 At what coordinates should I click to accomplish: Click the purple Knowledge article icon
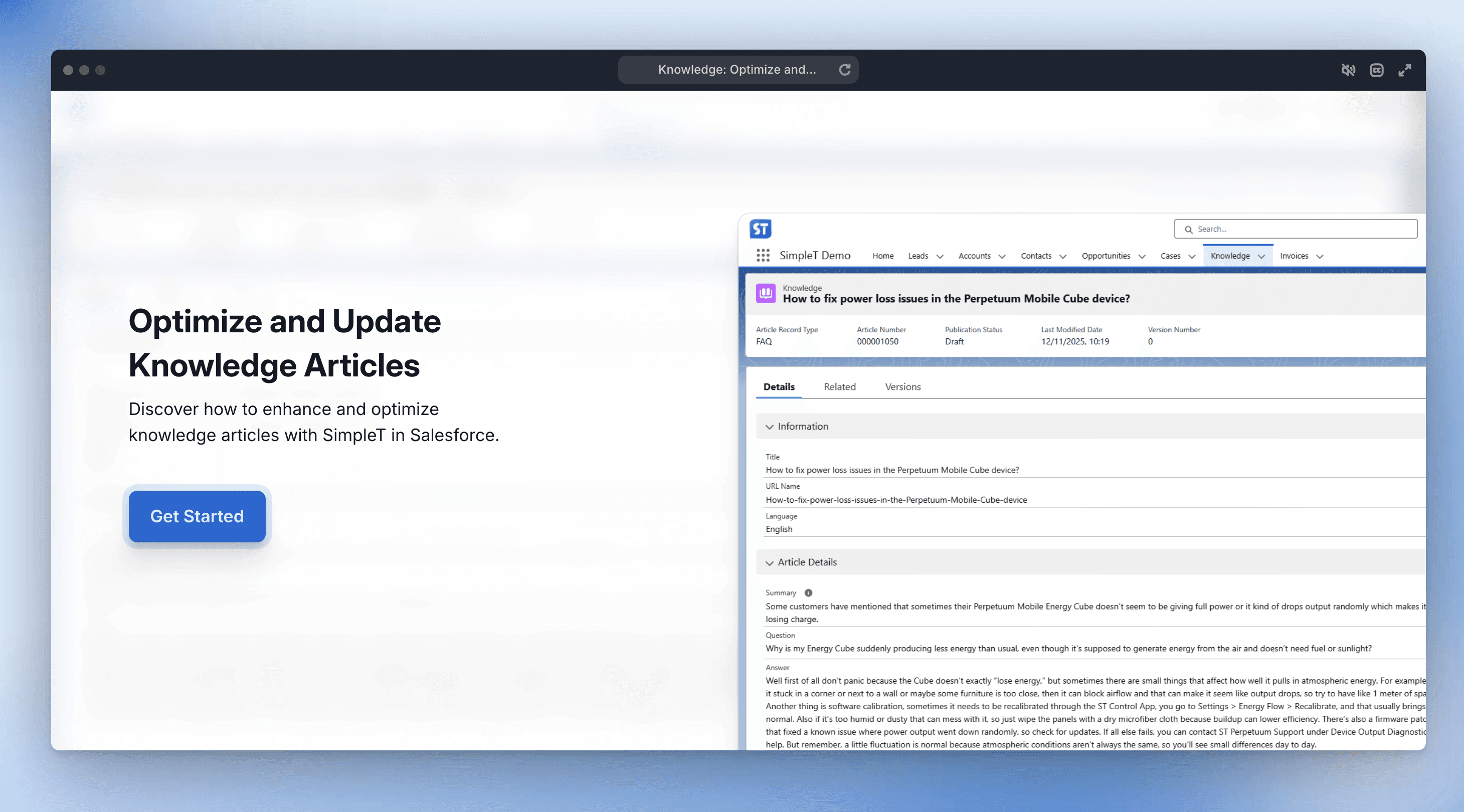766,293
